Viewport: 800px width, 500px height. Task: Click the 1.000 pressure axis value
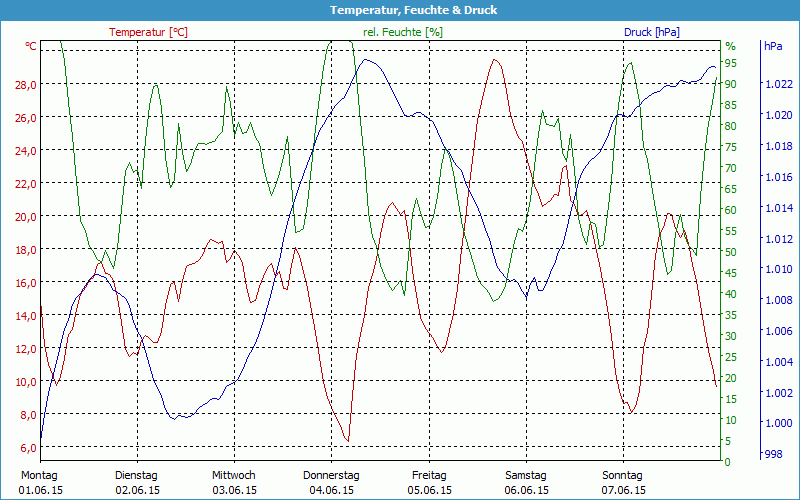779,423
